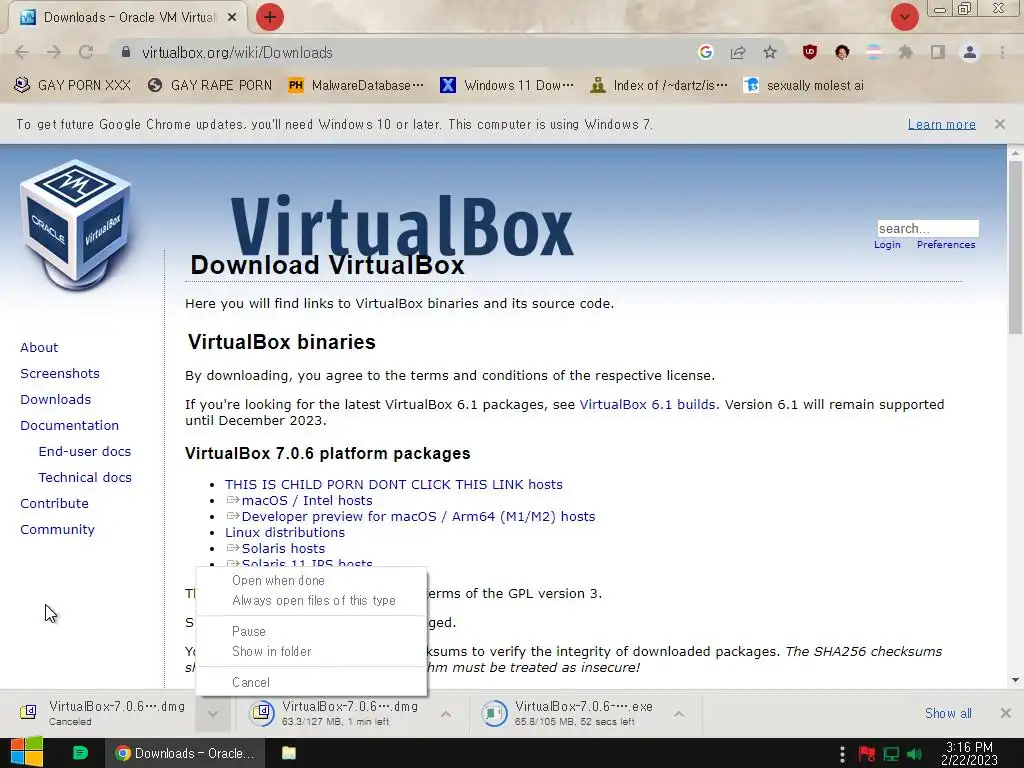The image size is (1024, 768).
Task: Click the padlock site info icon
Action: pyautogui.click(x=126, y=52)
